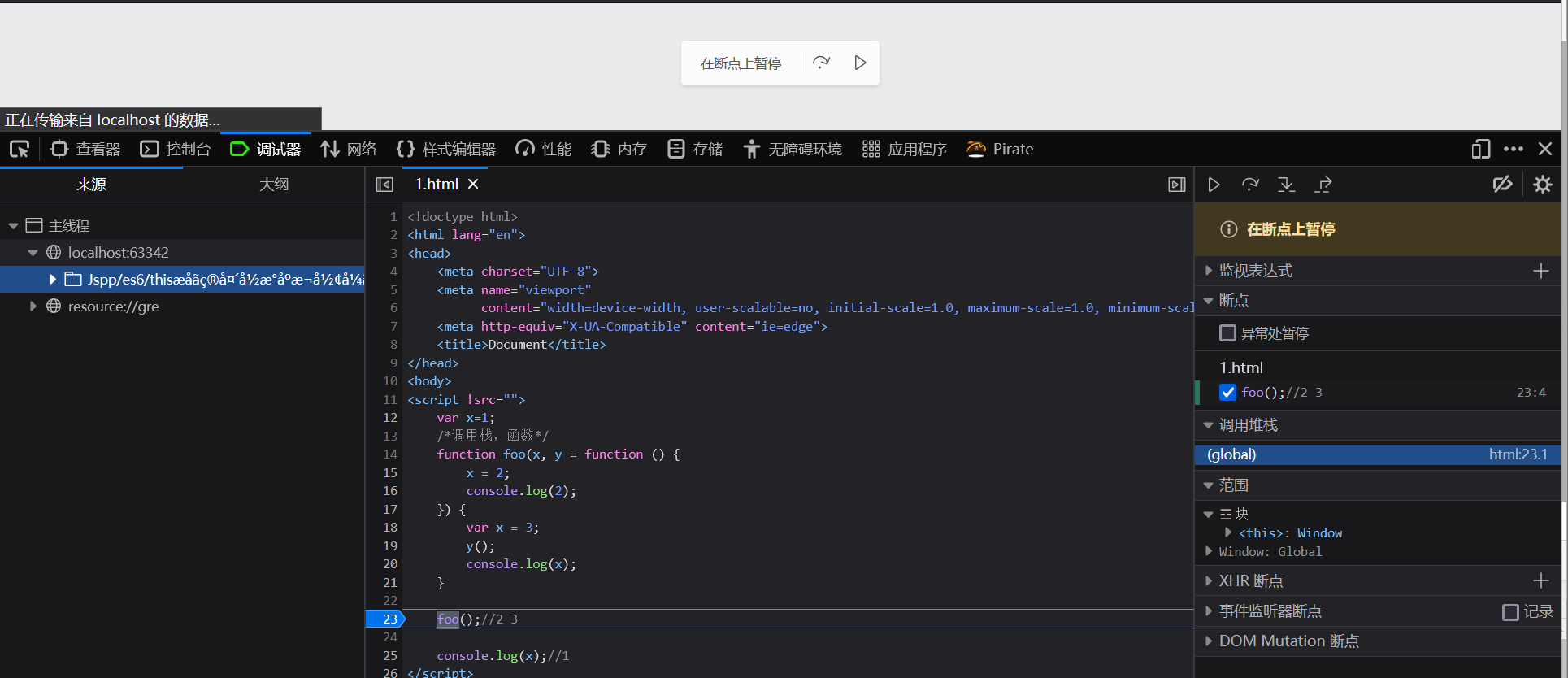This screenshot has height=678, width=1568.
Task: Click line number 18 in the gutter
Action: coord(389,528)
